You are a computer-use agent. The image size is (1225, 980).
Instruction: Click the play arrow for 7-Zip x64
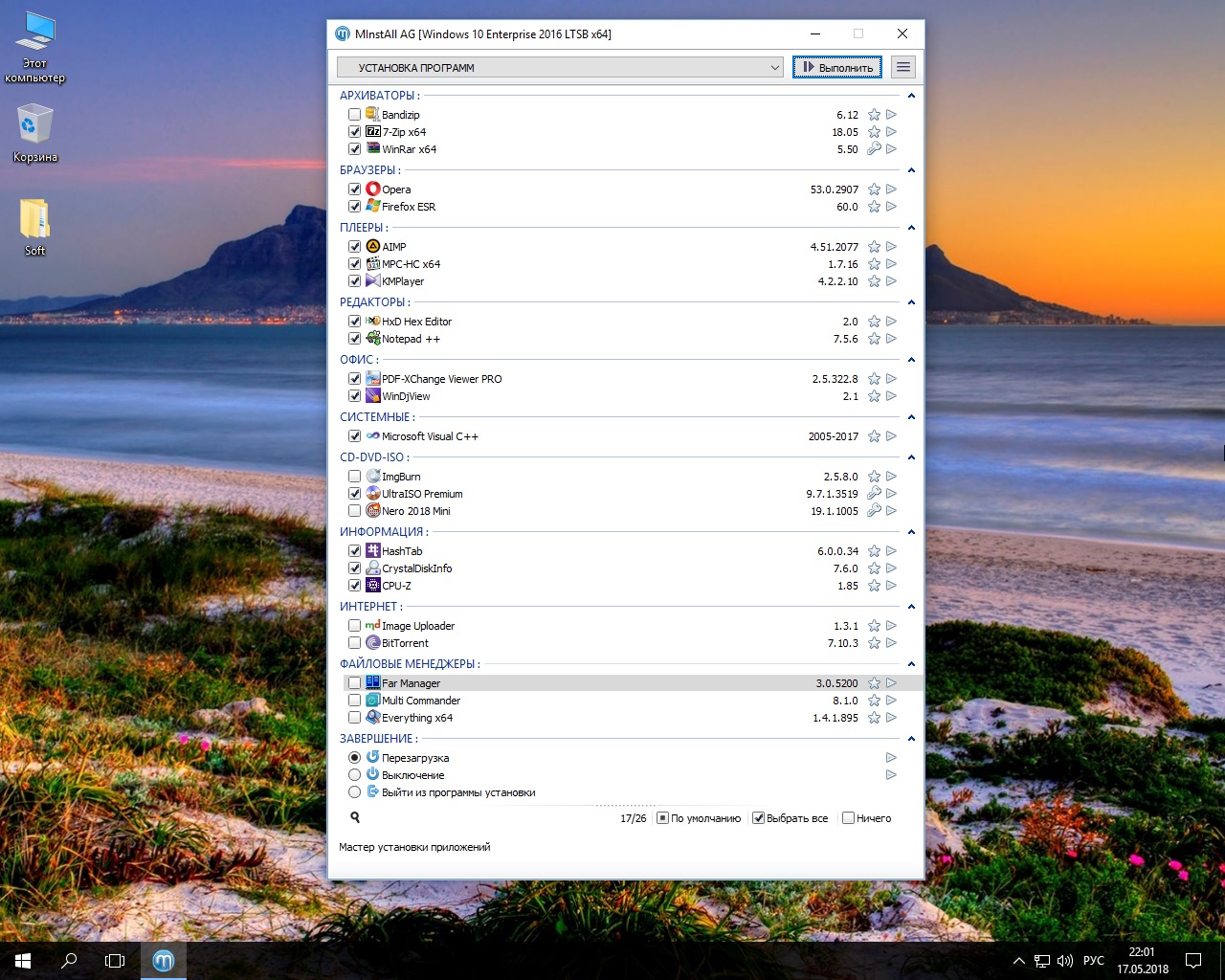891,132
